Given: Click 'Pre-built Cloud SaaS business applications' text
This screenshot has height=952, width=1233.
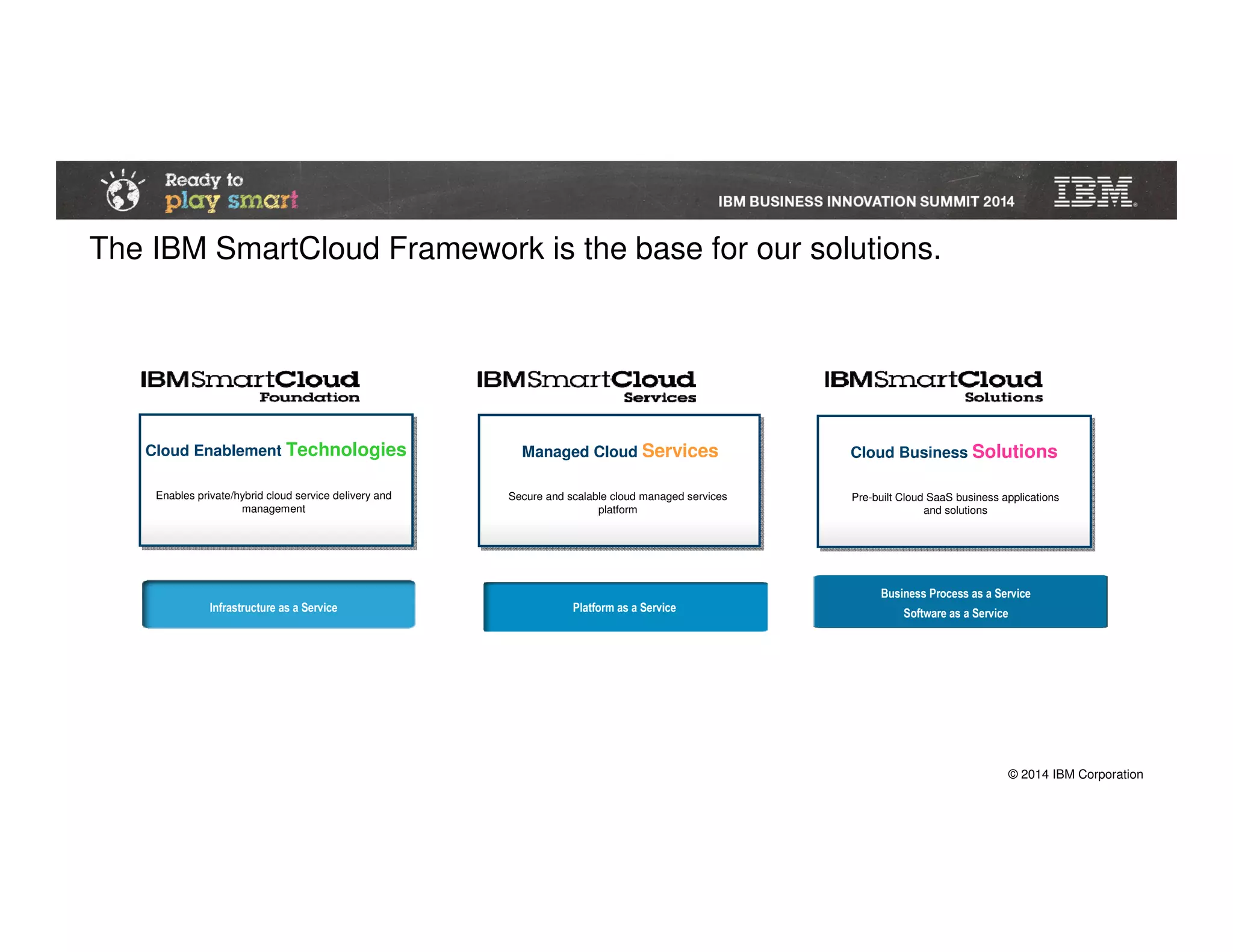Looking at the screenshot, I should click(x=955, y=504).
